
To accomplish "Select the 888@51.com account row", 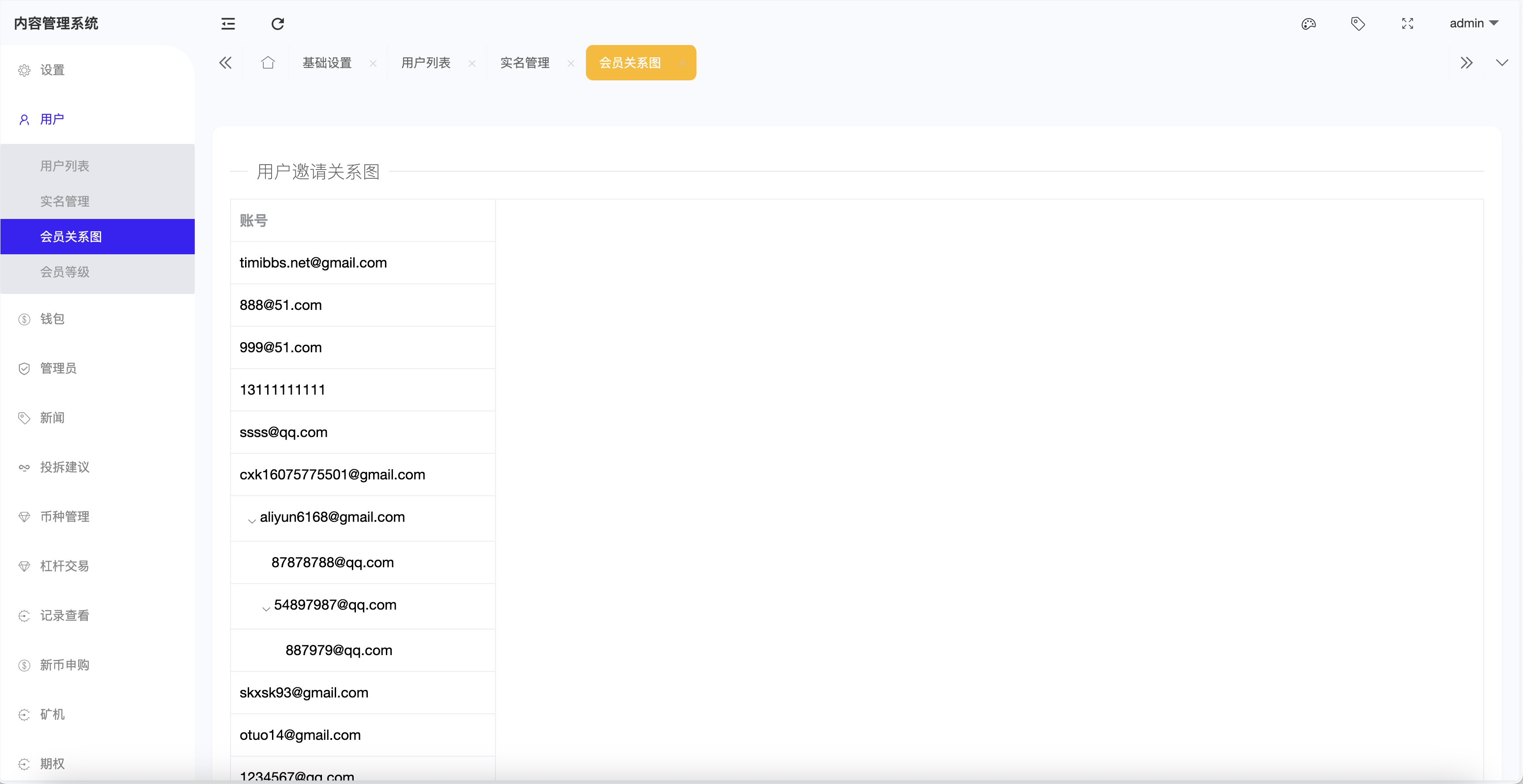I will [280, 305].
